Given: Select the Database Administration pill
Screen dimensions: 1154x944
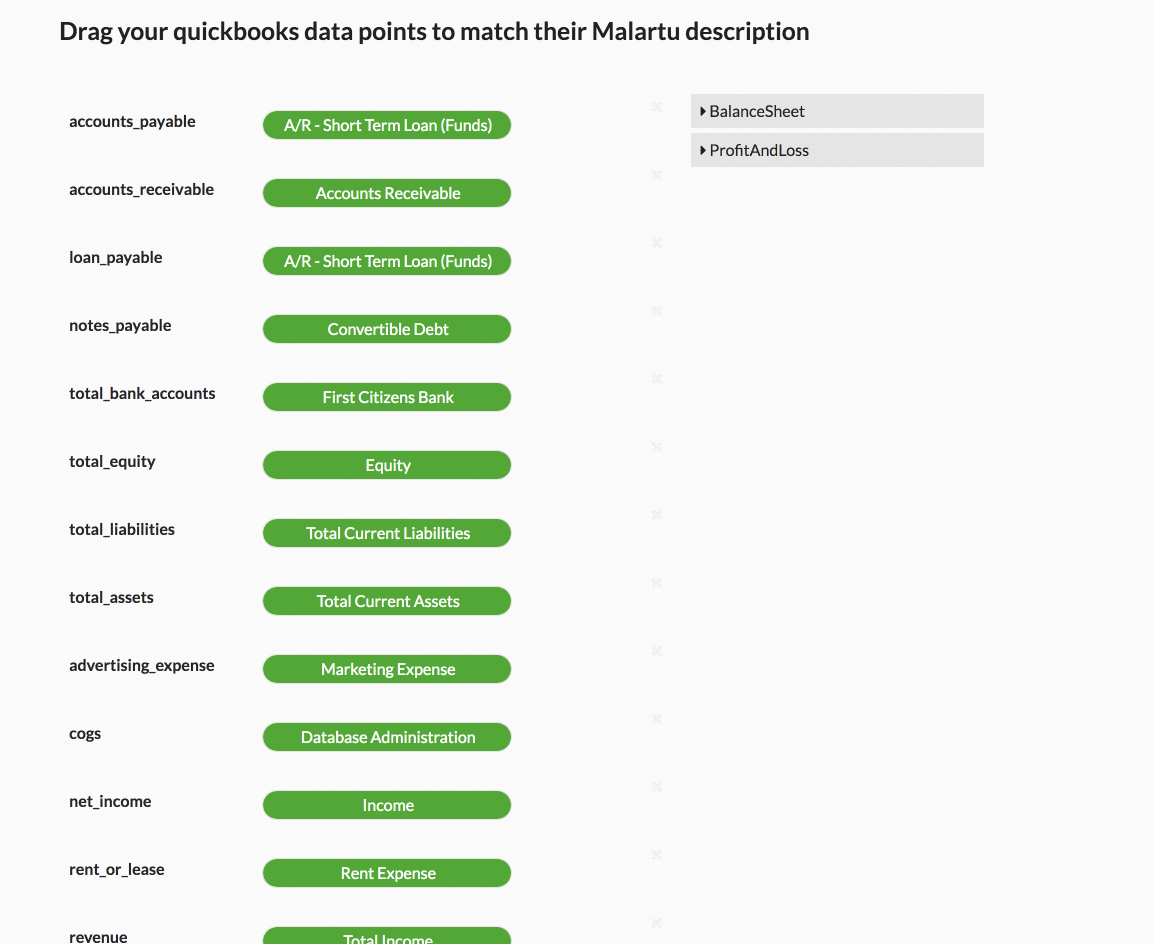Looking at the screenshot, I should [x=387, y=737].
